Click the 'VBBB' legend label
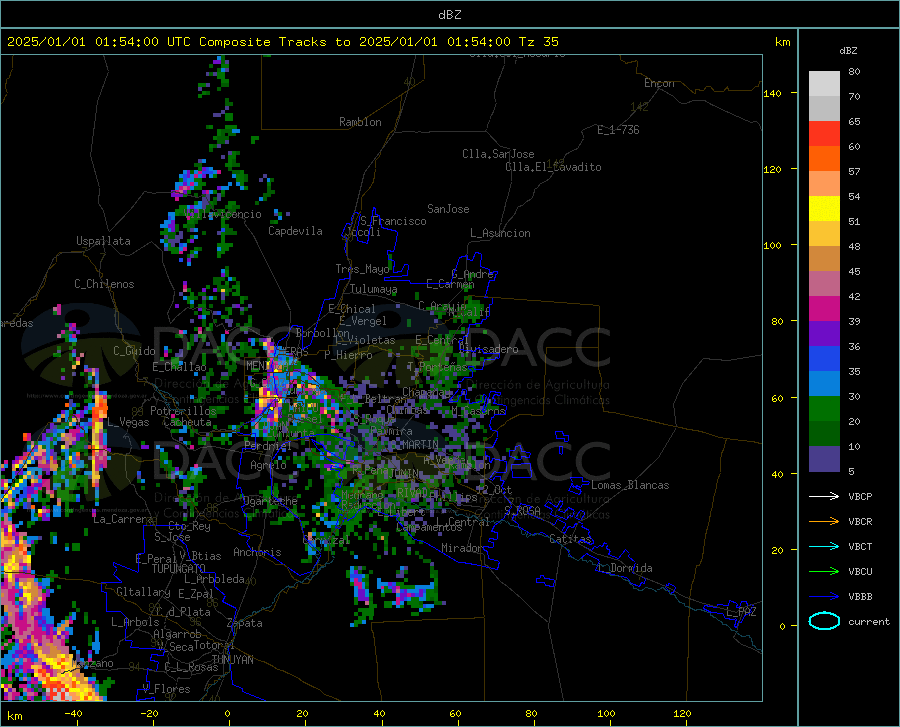Screen dimensions: 900x727 tap(860, 597)
